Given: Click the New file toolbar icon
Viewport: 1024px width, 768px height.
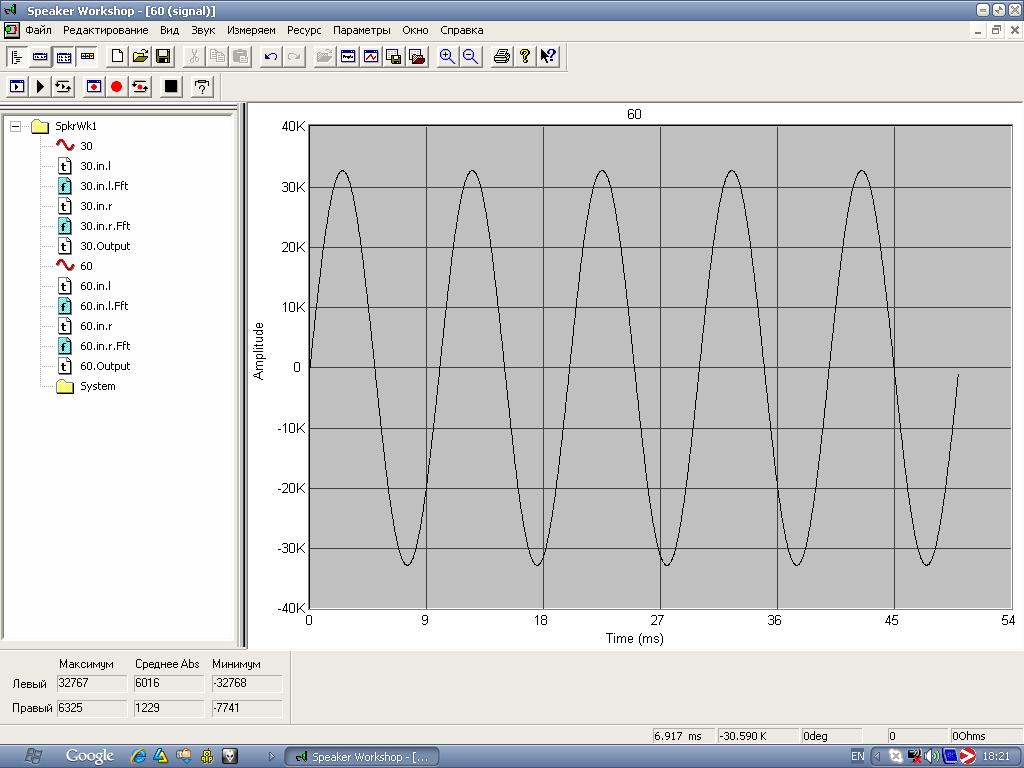Looking at the screenshot, I should point(117,57).
